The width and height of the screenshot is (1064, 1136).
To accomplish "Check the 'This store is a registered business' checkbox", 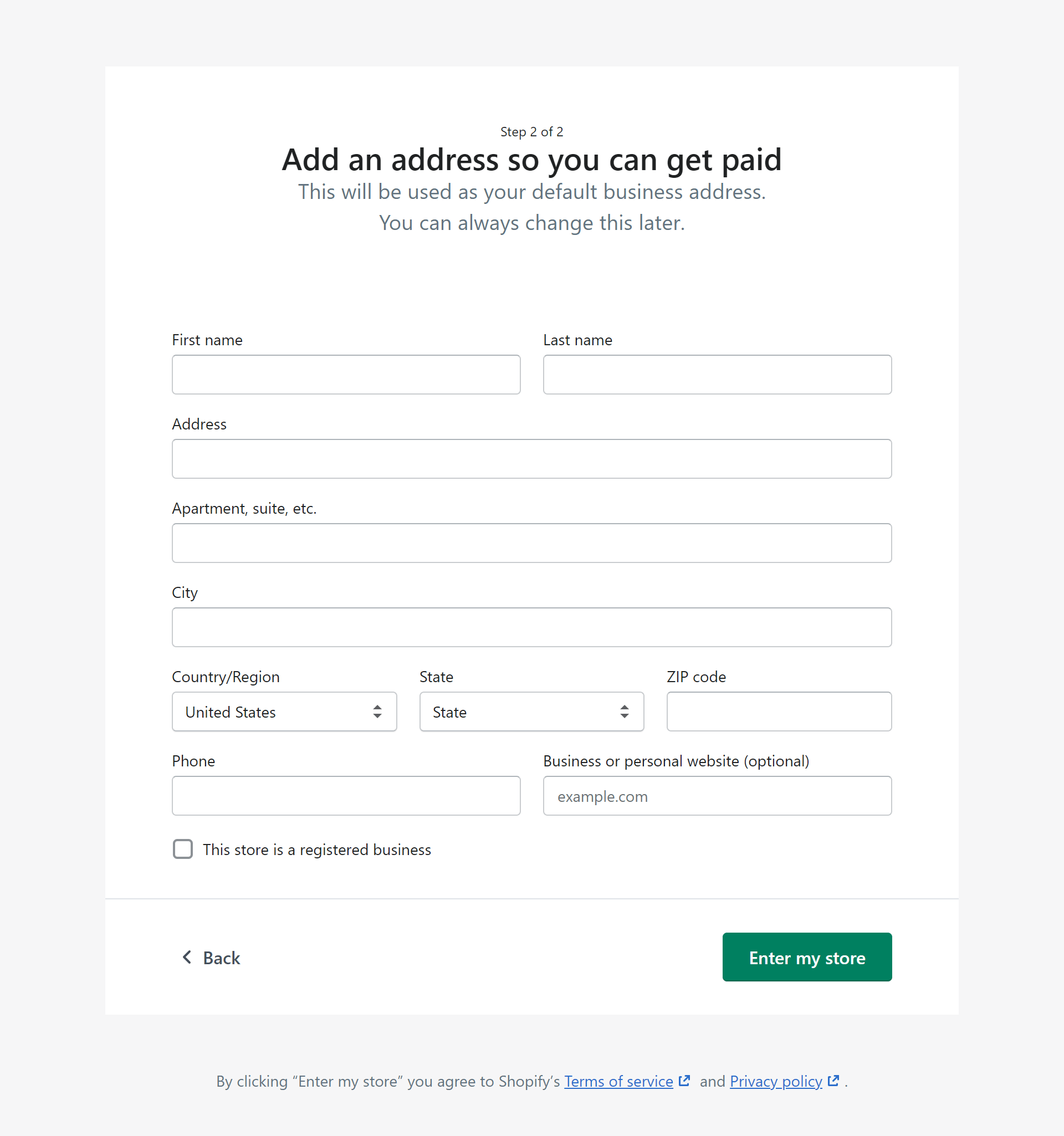I will tap(182, 850).
